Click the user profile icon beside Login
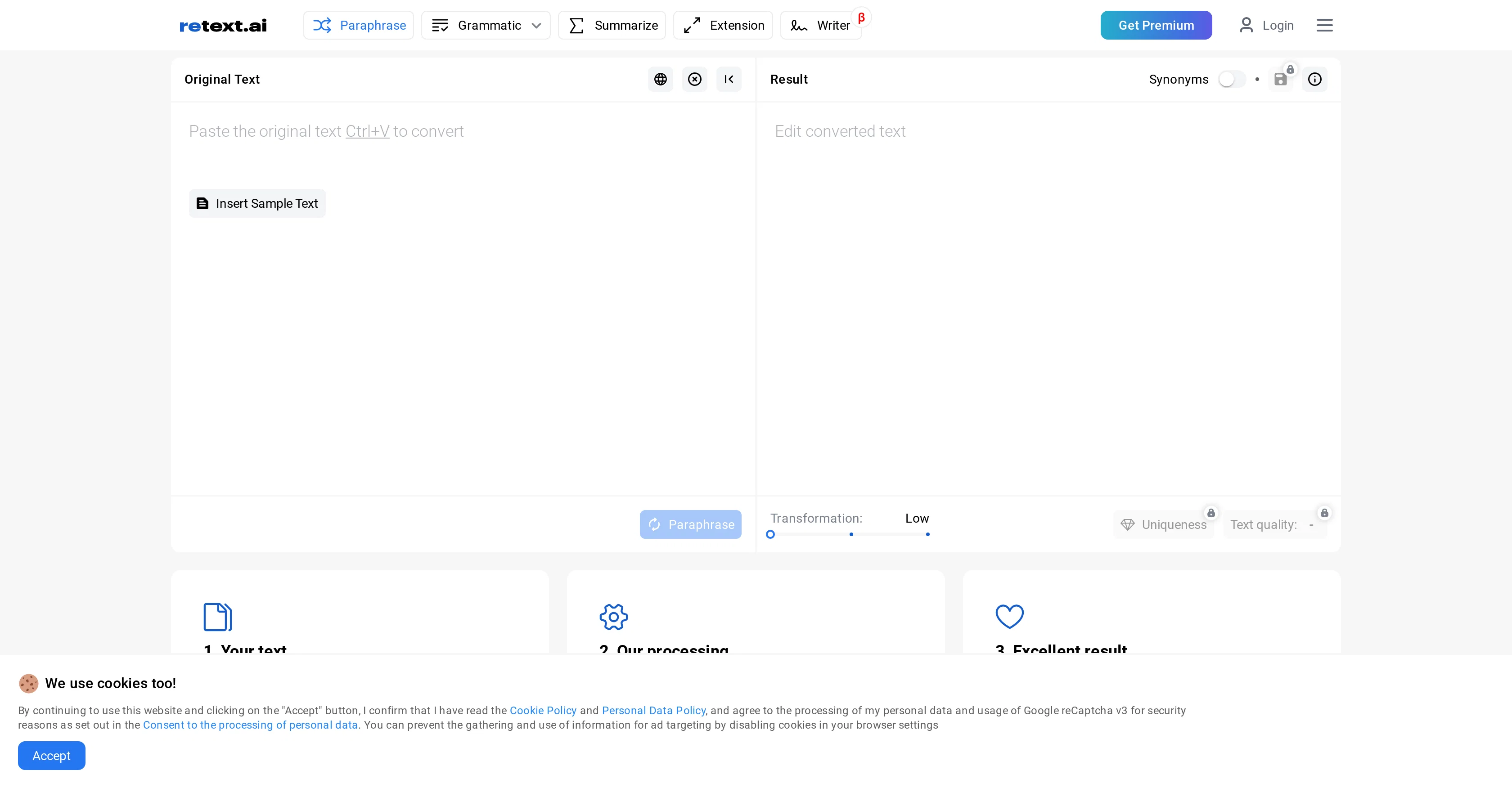Viewport: 1512px width, 788px height. coord(1246,25)
